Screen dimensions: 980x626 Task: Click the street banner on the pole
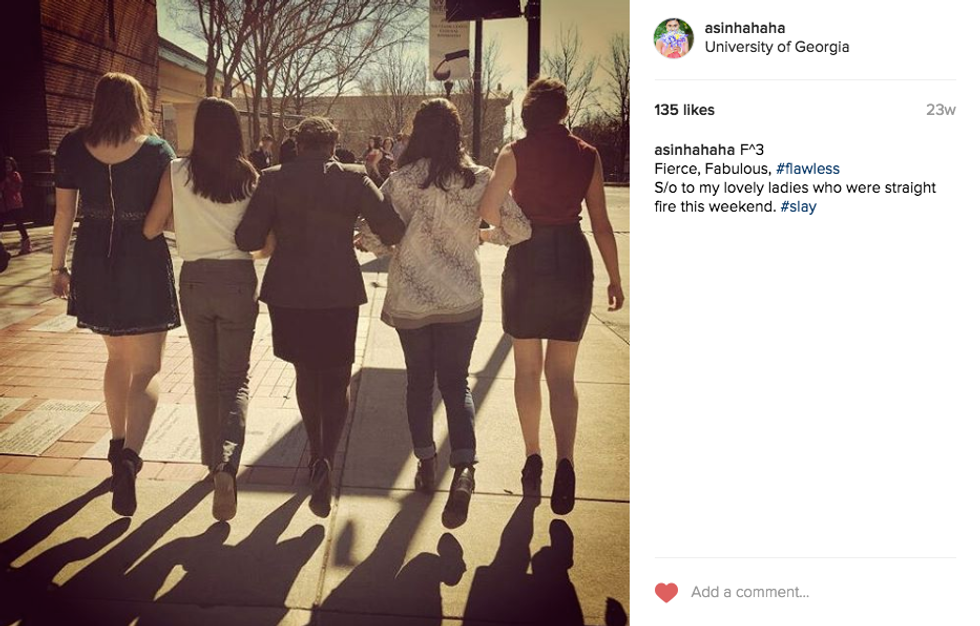point(449,39)
